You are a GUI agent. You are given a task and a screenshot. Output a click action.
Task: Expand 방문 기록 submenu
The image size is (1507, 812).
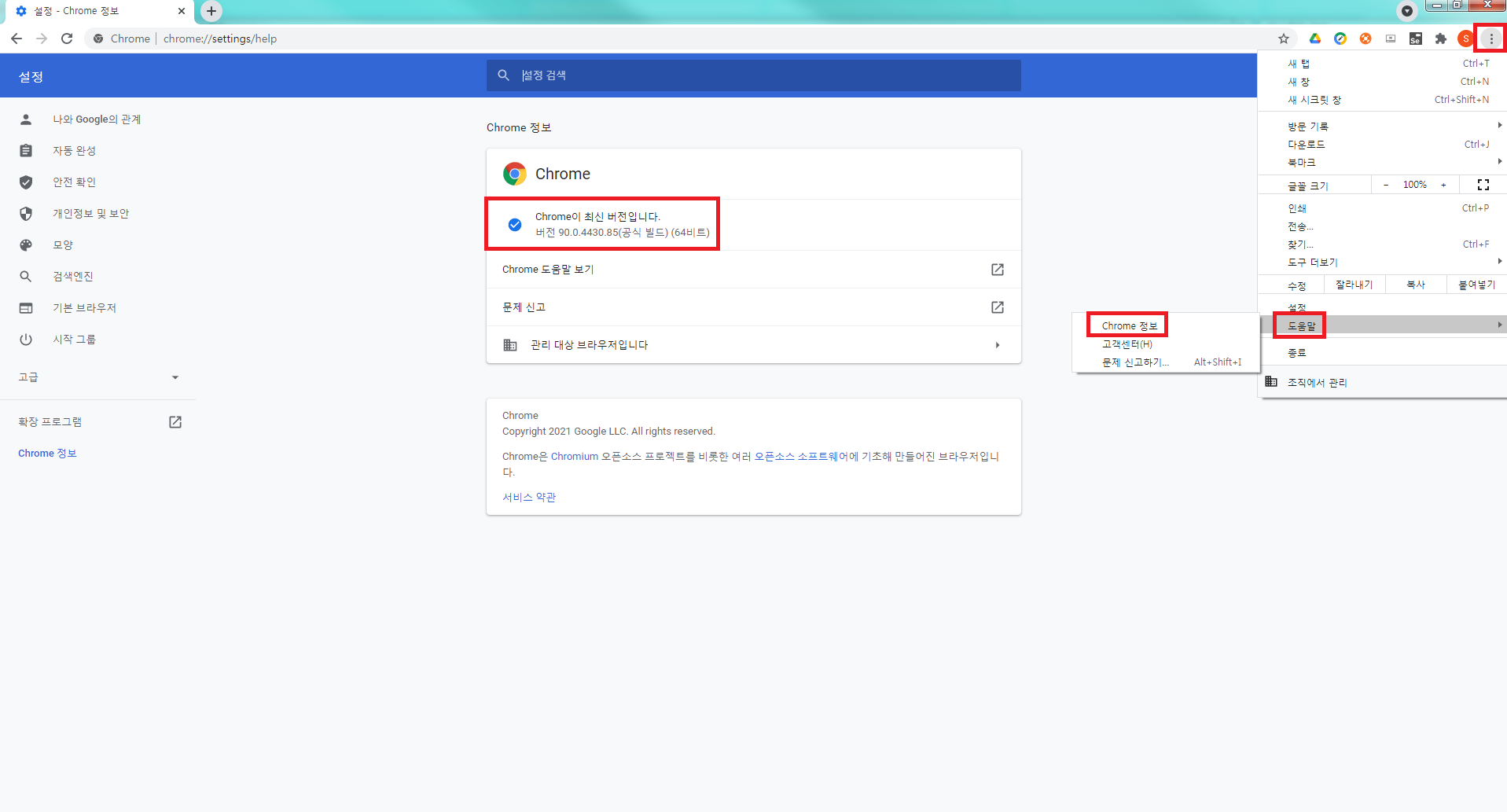click(1382, 127)
